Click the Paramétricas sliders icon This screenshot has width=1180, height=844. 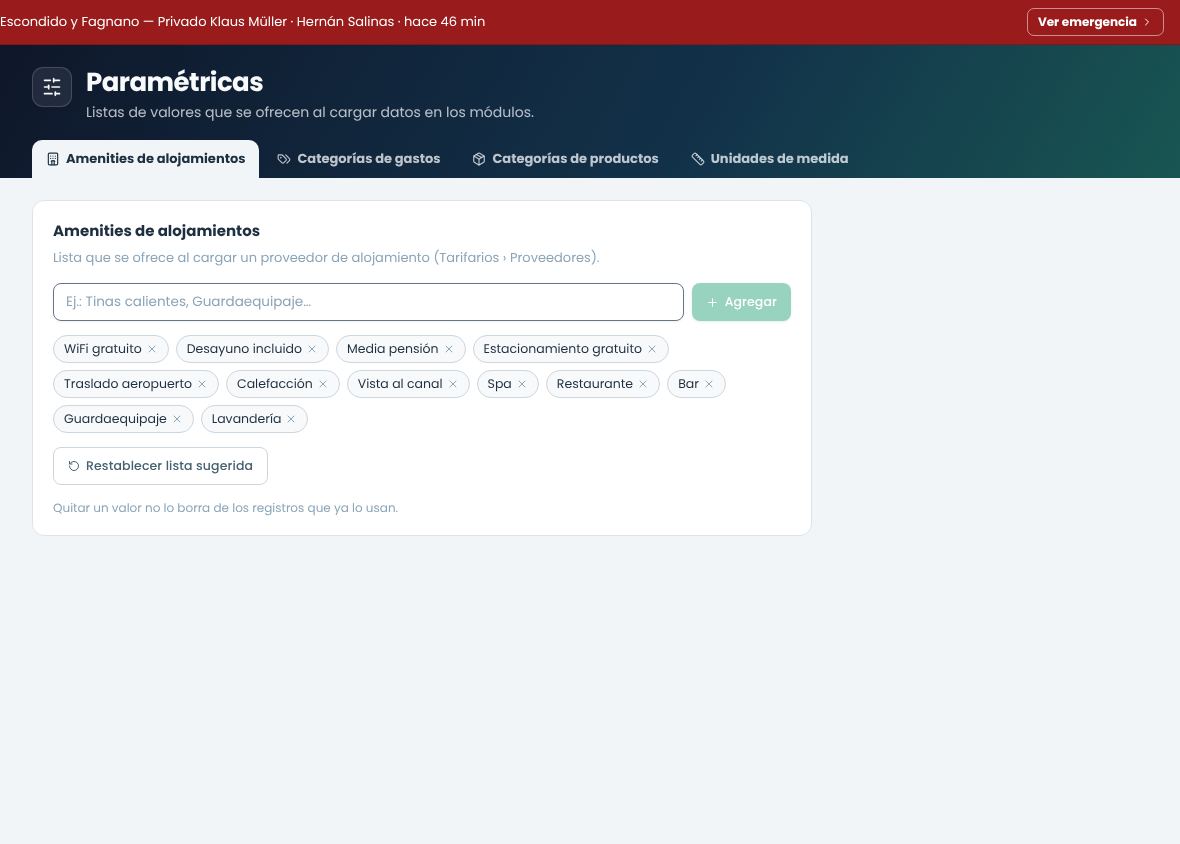pyautogui.click(x=52, y=87)
